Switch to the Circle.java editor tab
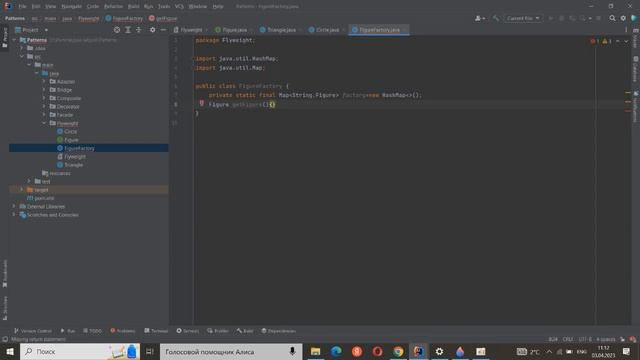The image size is (640, 360). pos(327,30)
